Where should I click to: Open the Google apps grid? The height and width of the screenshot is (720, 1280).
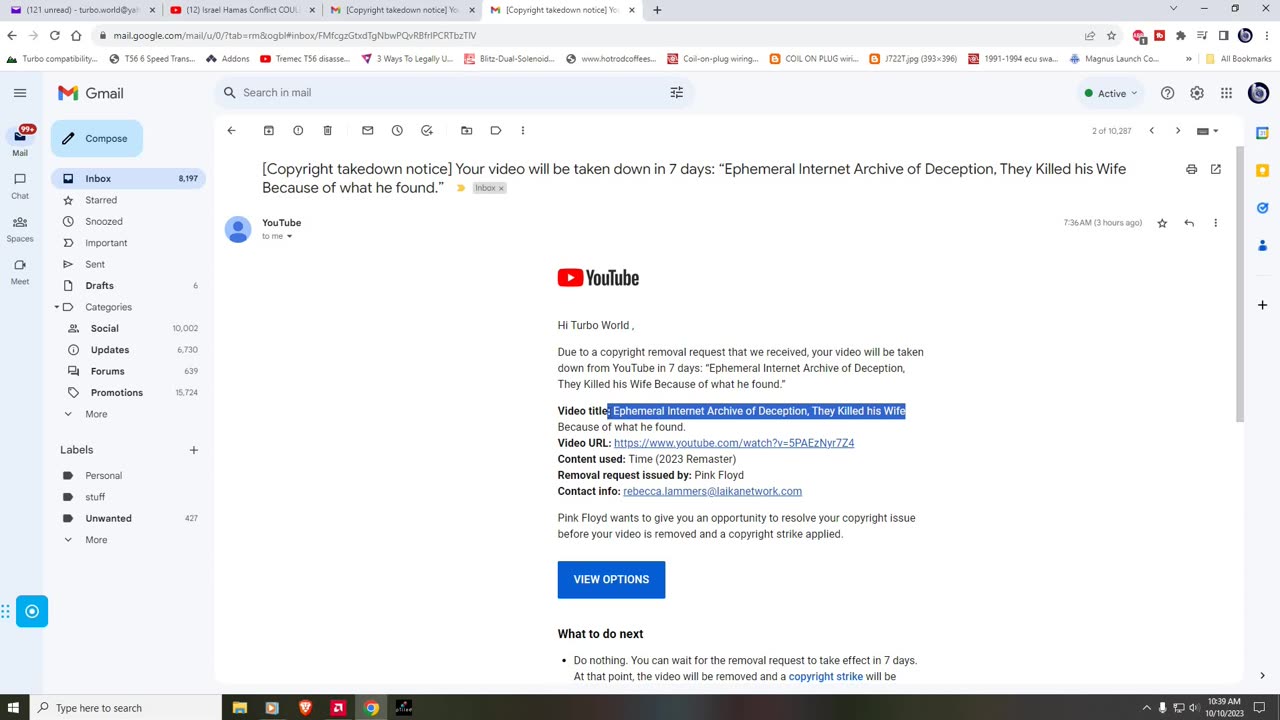(x=1227, y=93)
